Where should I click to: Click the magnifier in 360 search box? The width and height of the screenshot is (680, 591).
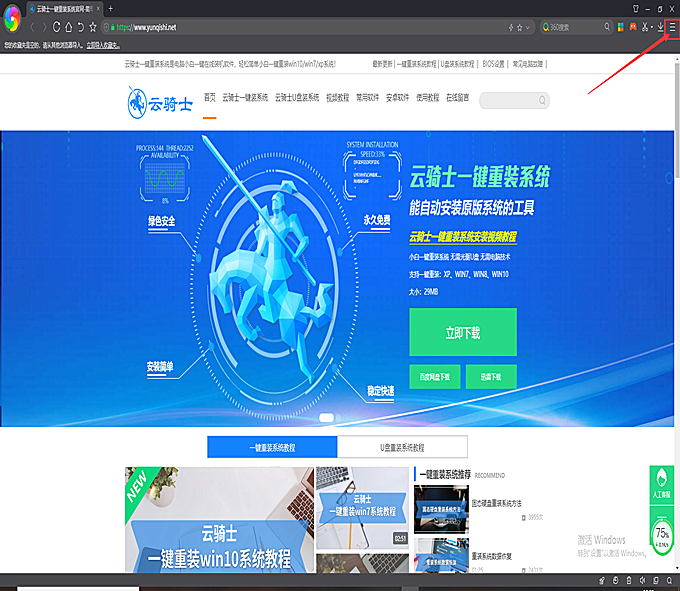click(x=607, y=27)
